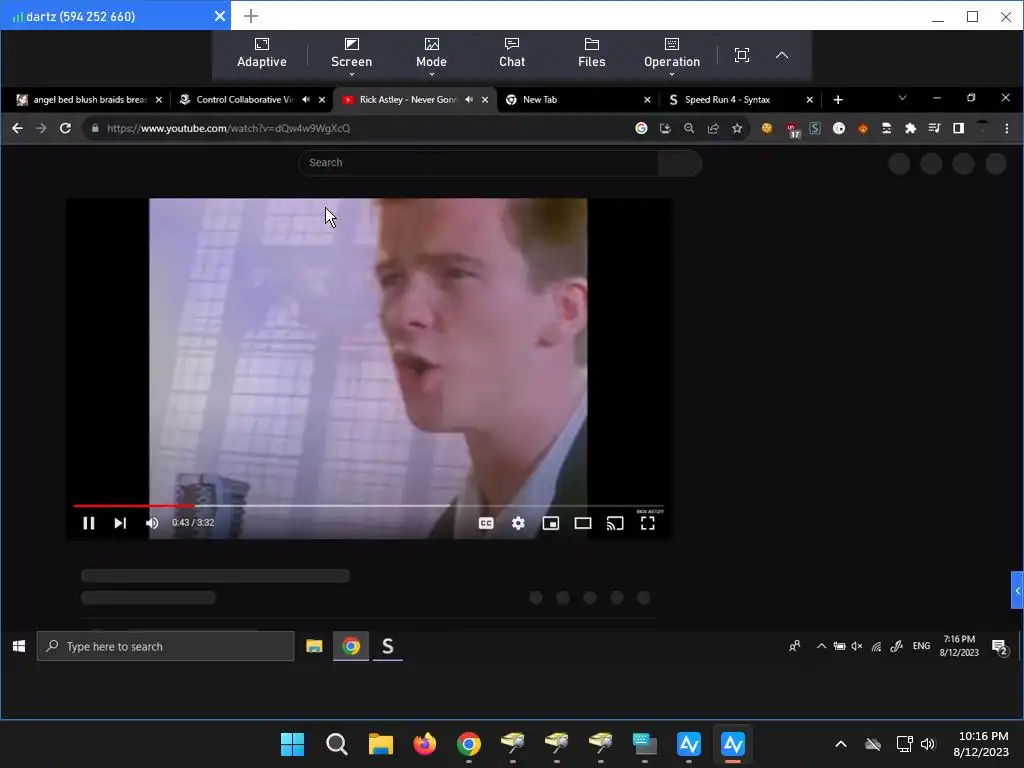The height and width of the screenshot is (768, 1024).
Task: Go forward in Chrome
Action: pyautogui.click(x=41, y=128)
